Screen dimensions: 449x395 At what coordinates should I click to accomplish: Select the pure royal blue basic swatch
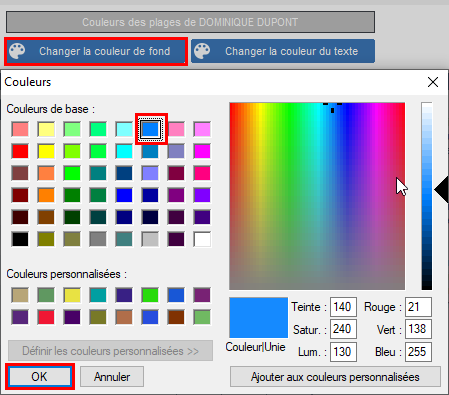tap(124, 195)
